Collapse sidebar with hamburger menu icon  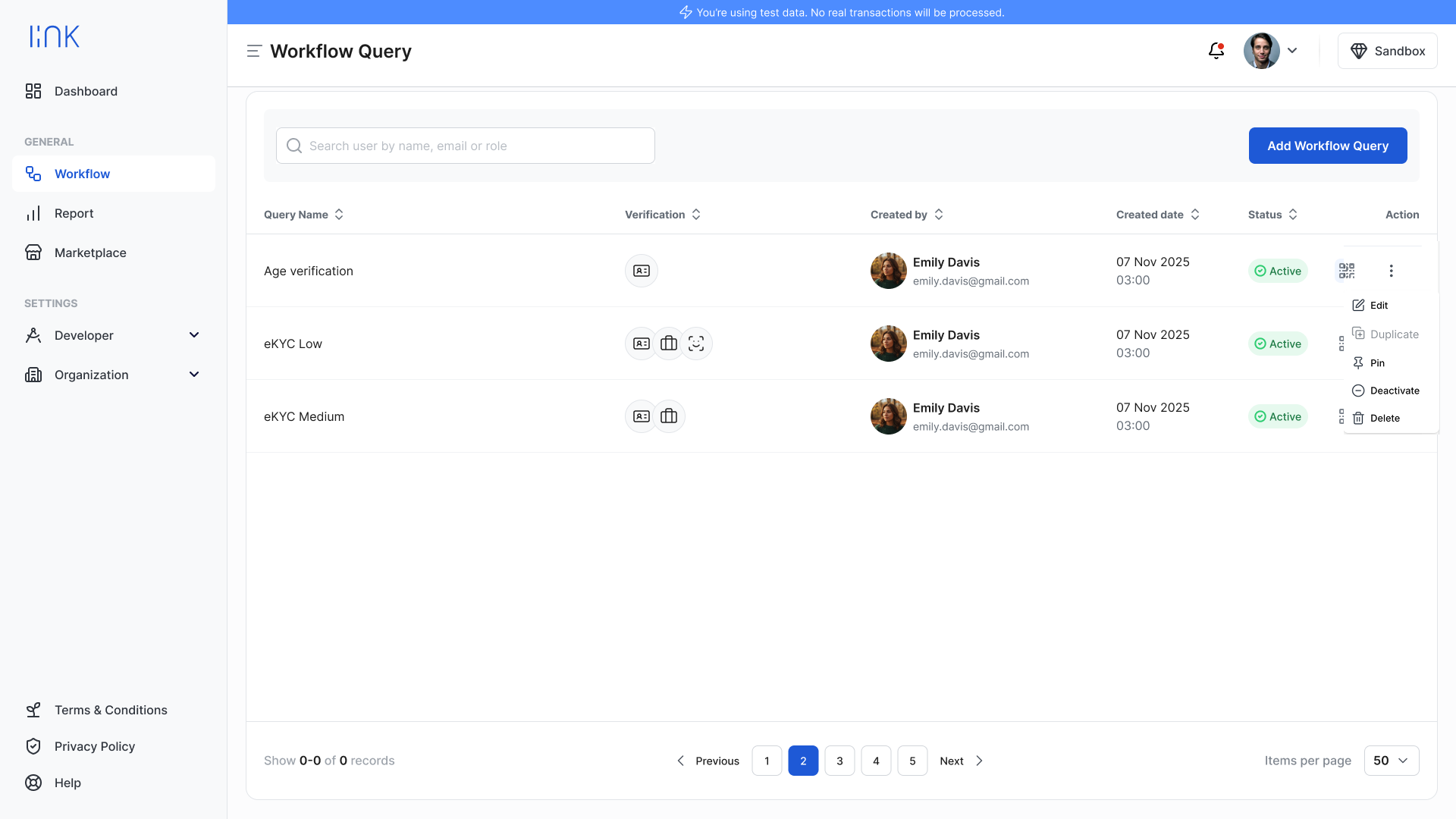(254, 51)
